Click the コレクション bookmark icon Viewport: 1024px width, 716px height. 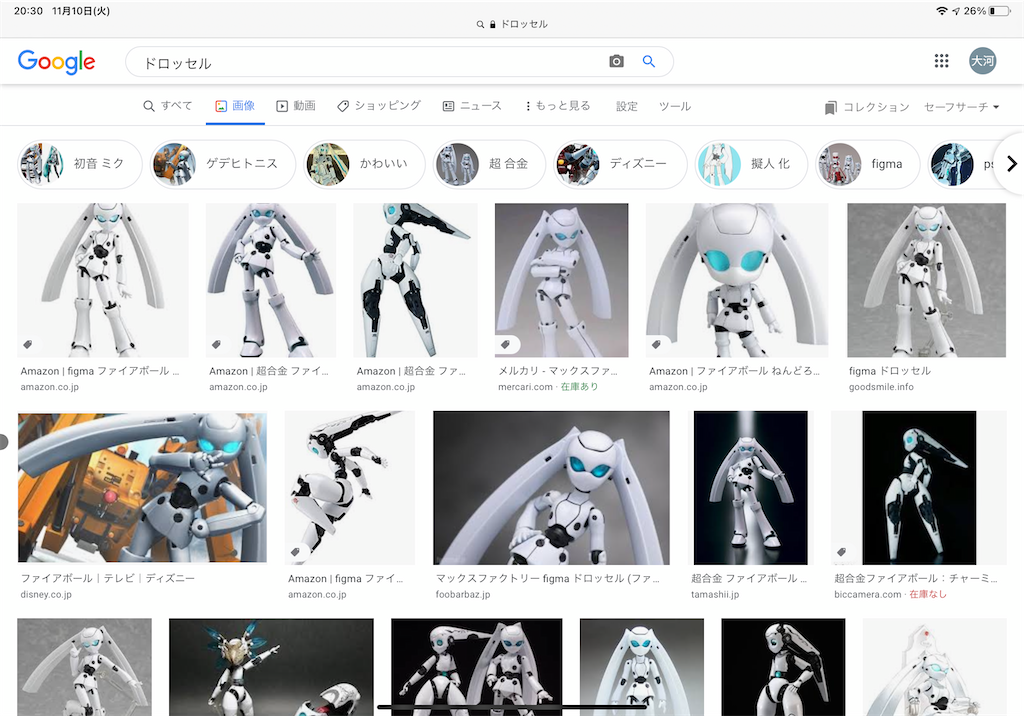coord(830,108)
